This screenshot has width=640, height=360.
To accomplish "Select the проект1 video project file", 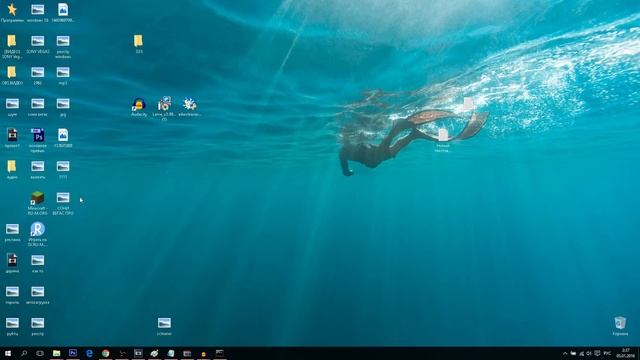I will click(x=12, y=135).
